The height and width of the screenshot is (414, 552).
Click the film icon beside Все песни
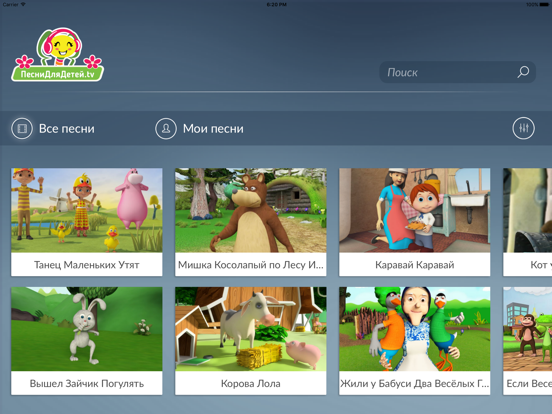22,128
